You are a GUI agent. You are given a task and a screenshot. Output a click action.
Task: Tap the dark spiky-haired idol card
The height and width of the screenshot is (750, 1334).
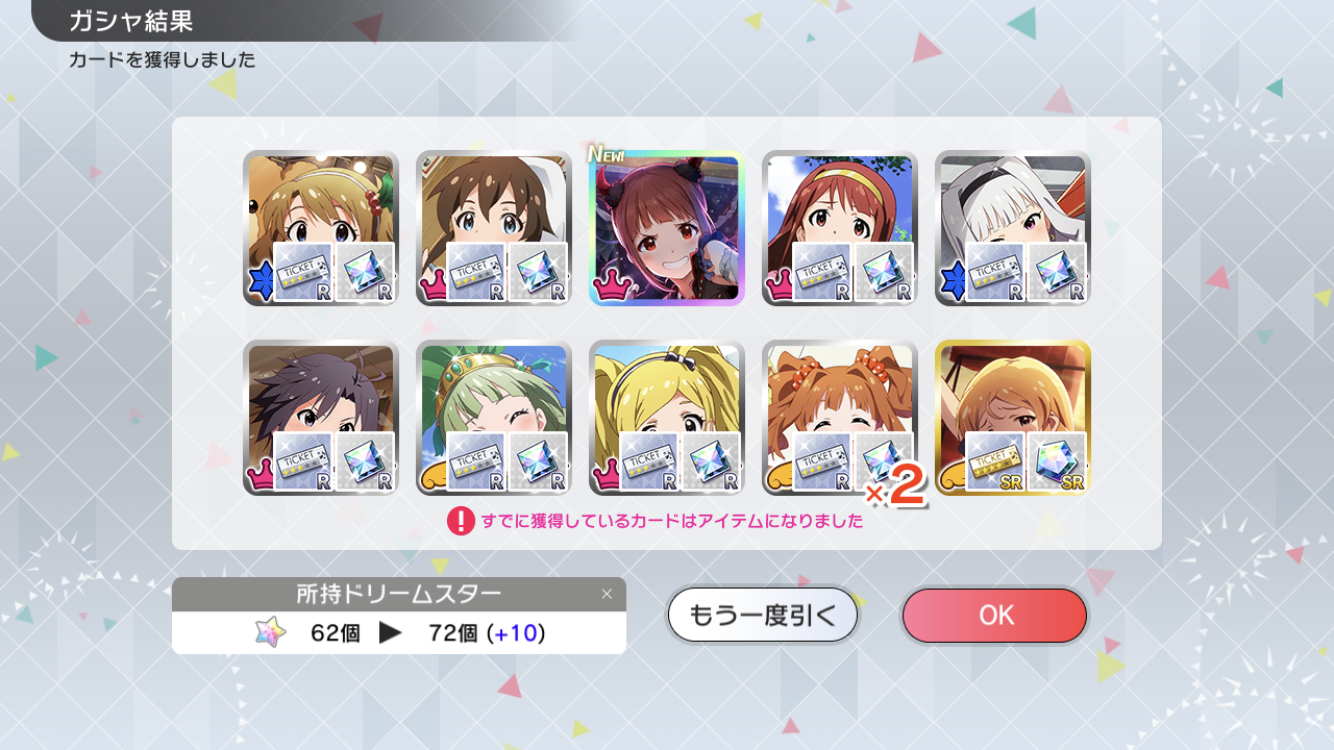point(320,417)
